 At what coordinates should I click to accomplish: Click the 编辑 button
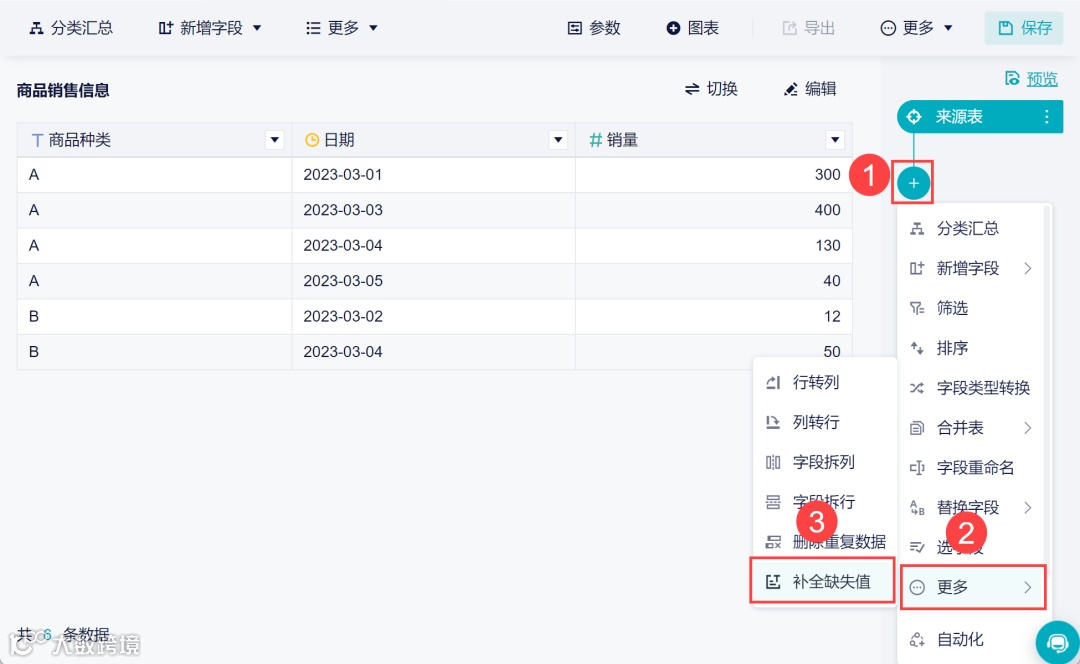pyautogui.click(x=810, y=89)
